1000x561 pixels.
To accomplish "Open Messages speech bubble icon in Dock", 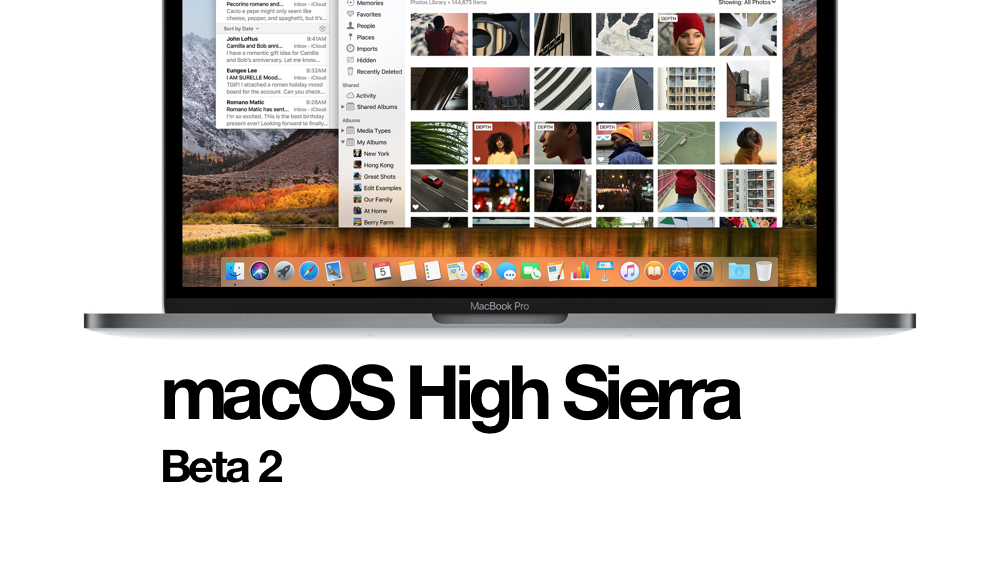I will (x=506, y=272).
